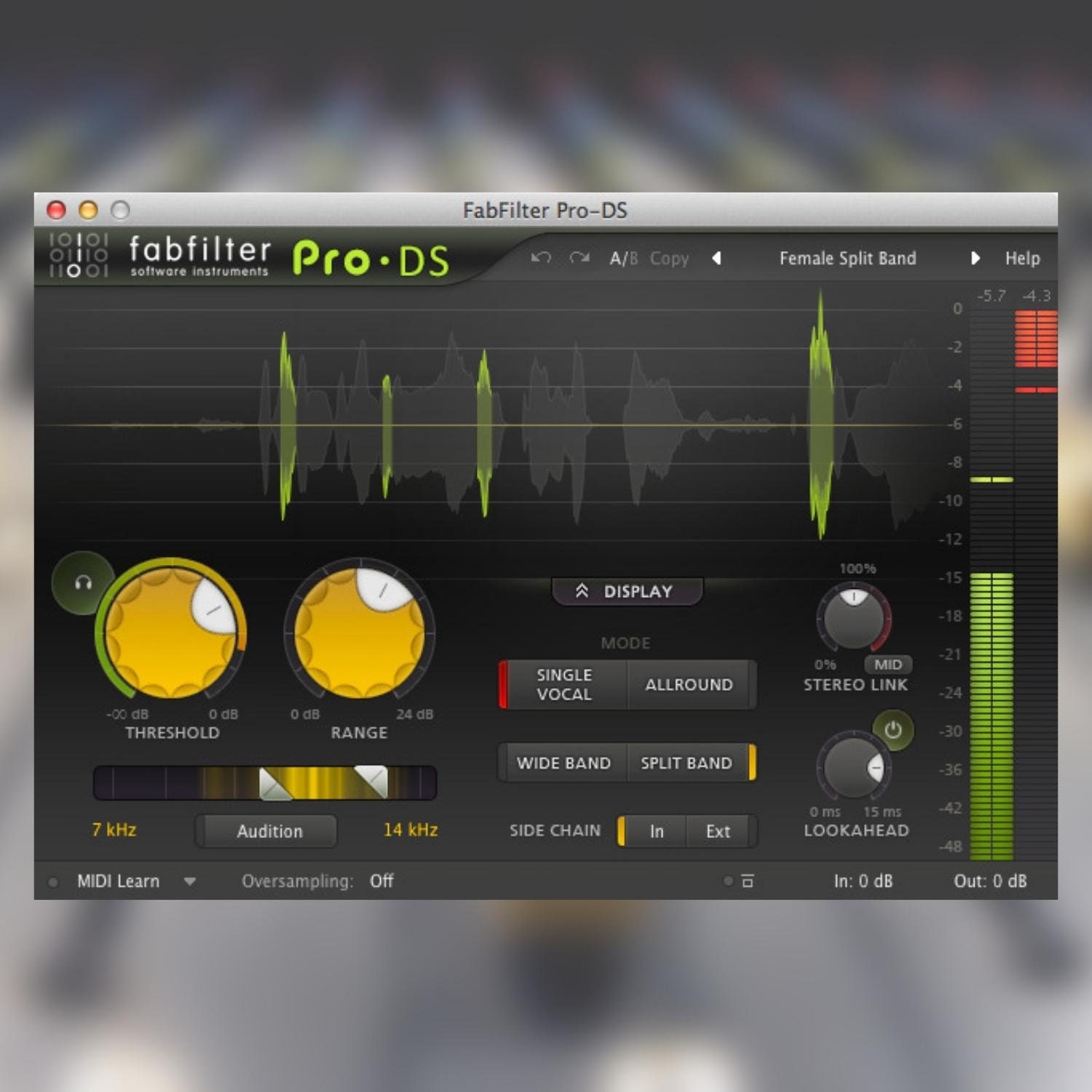Select Wide Band processing

pos(563,763)
